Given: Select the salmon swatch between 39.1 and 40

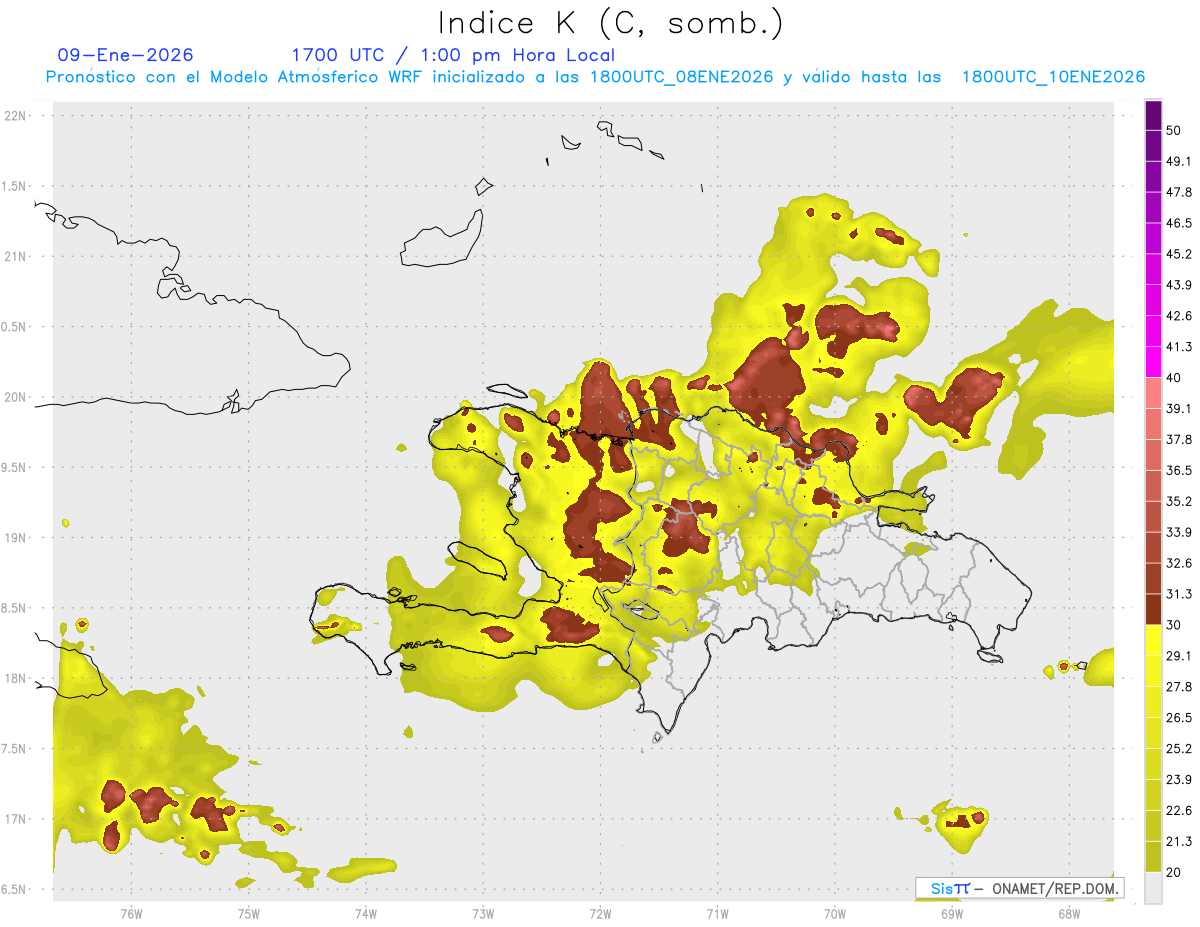Looking at the screenshot, I should [1153, 393].
